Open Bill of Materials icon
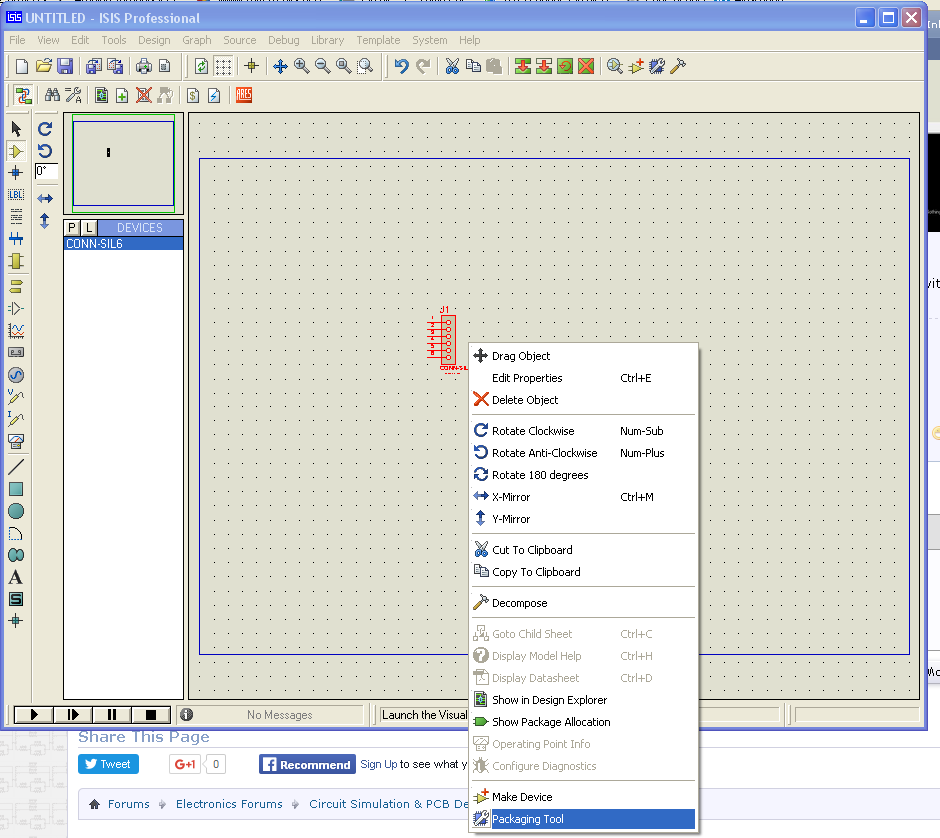Image resolution: width=940 pixels, height=838 pixels. [193, 95]
